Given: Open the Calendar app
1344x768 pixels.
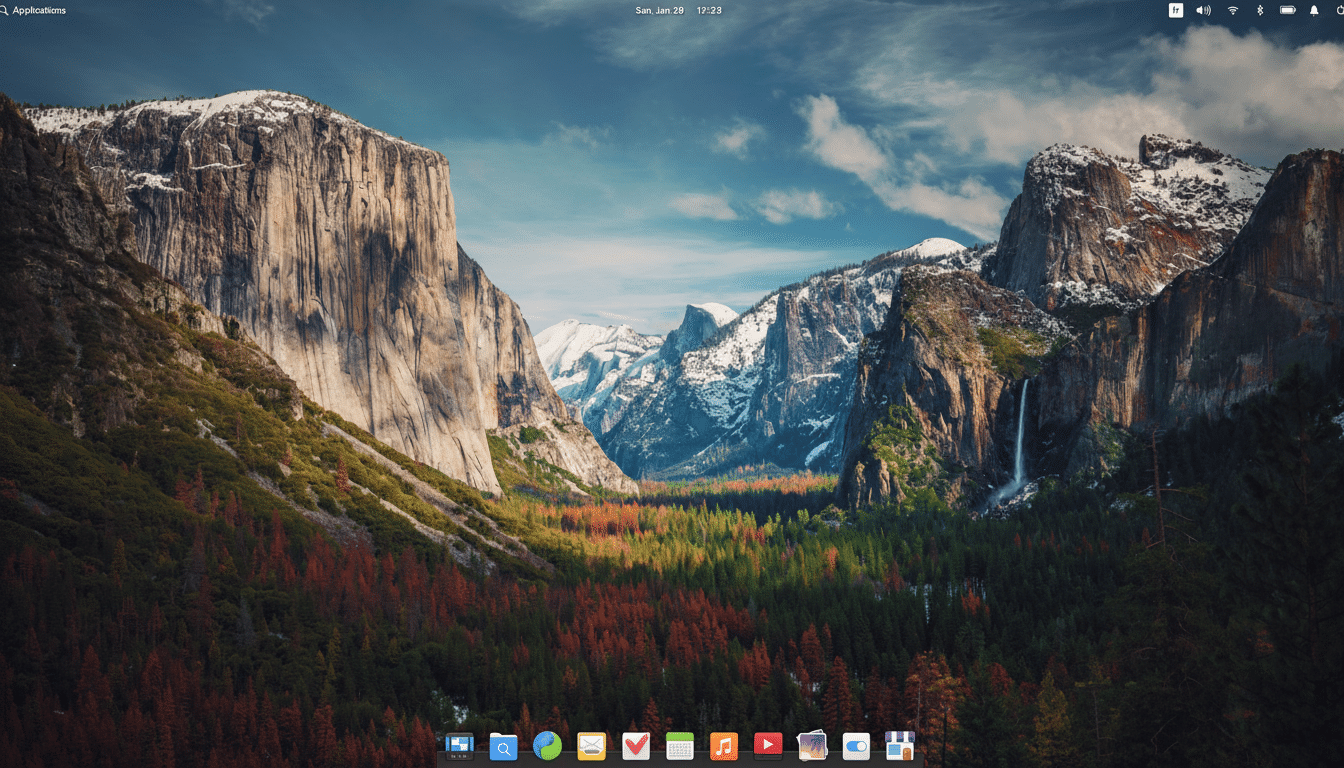Looking at the screenshot, I should coord(680,745).
